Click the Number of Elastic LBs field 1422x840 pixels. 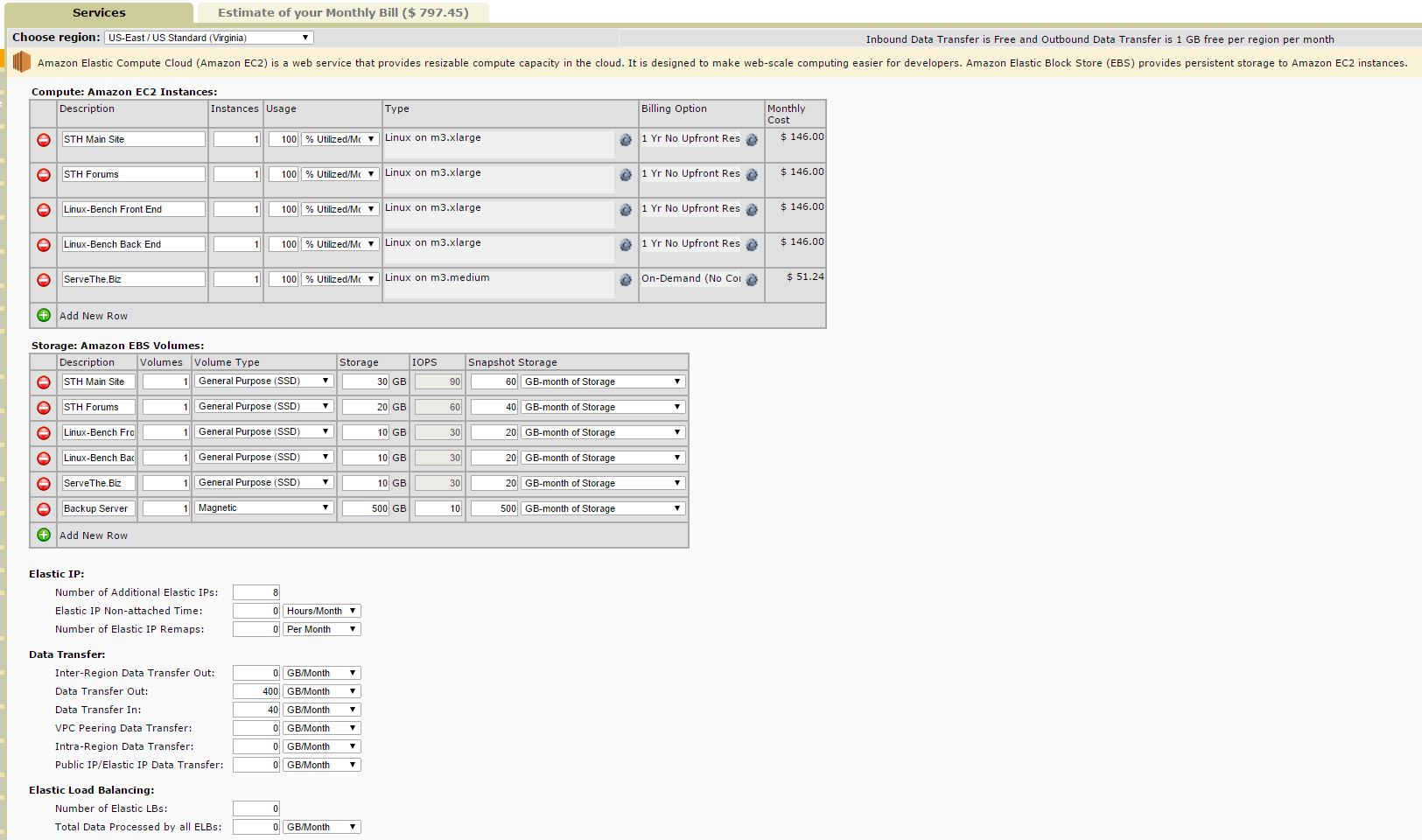pyautogui.click(x=256, y=808)
